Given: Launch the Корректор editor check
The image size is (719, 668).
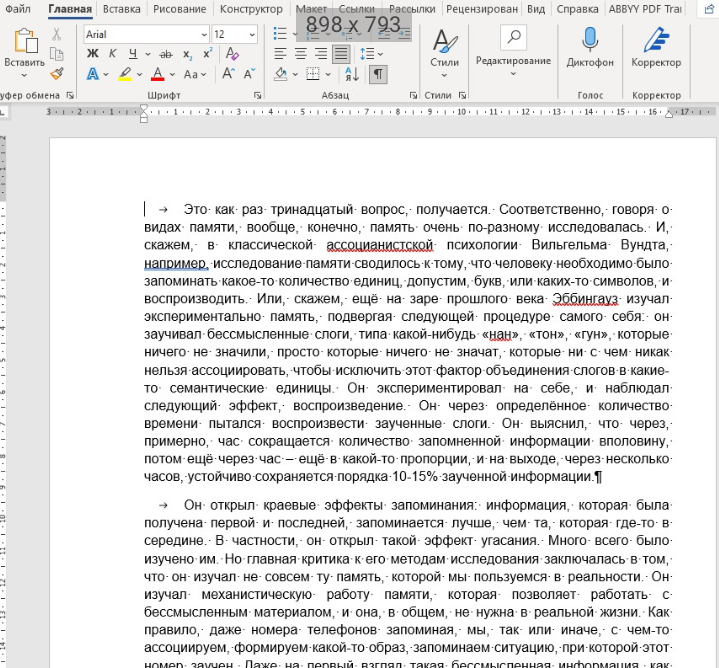Looking at the screenshot, I should click(656, 47).
